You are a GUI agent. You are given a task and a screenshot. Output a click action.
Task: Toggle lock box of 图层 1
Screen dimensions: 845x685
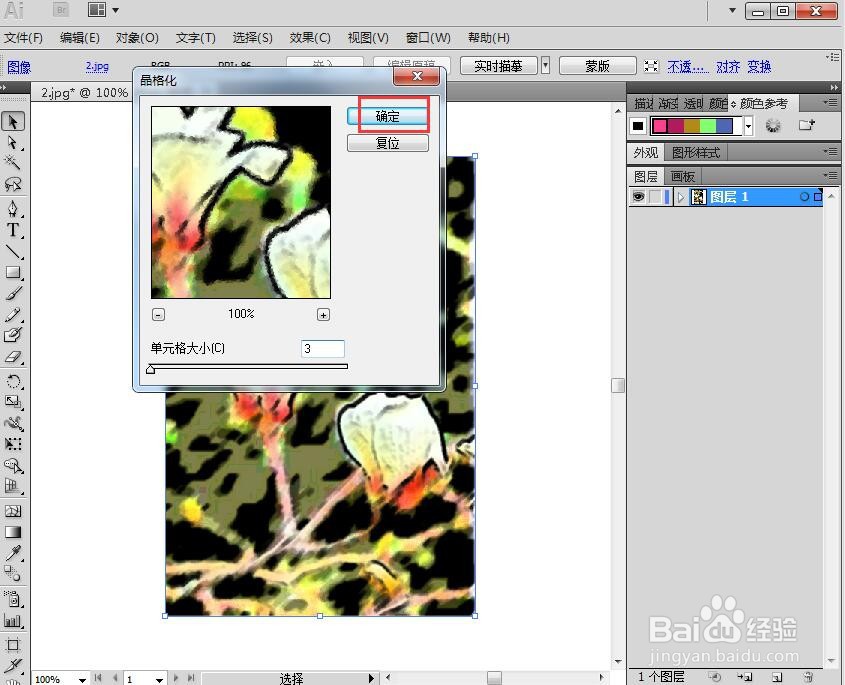point(655,197)
